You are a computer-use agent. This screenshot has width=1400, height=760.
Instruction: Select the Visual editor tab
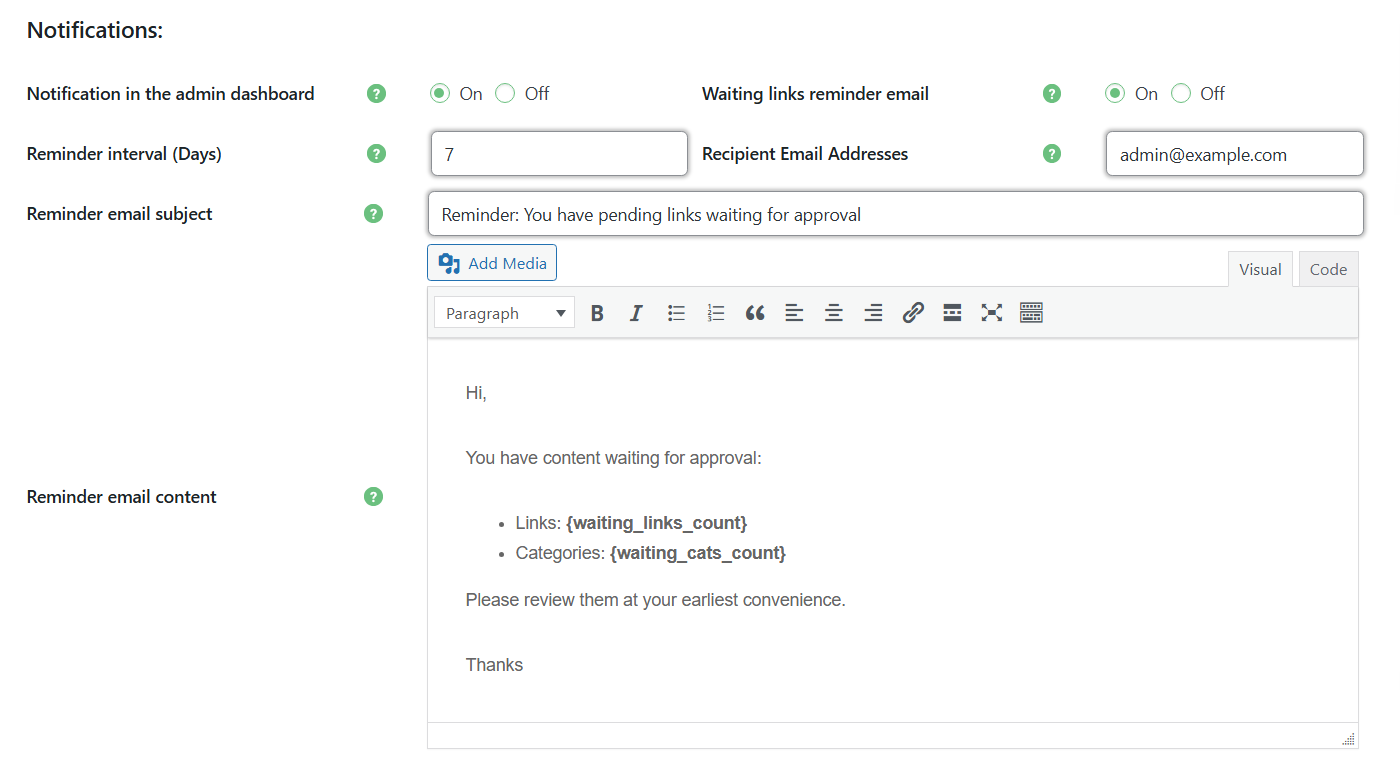(x=1260, y=268)
